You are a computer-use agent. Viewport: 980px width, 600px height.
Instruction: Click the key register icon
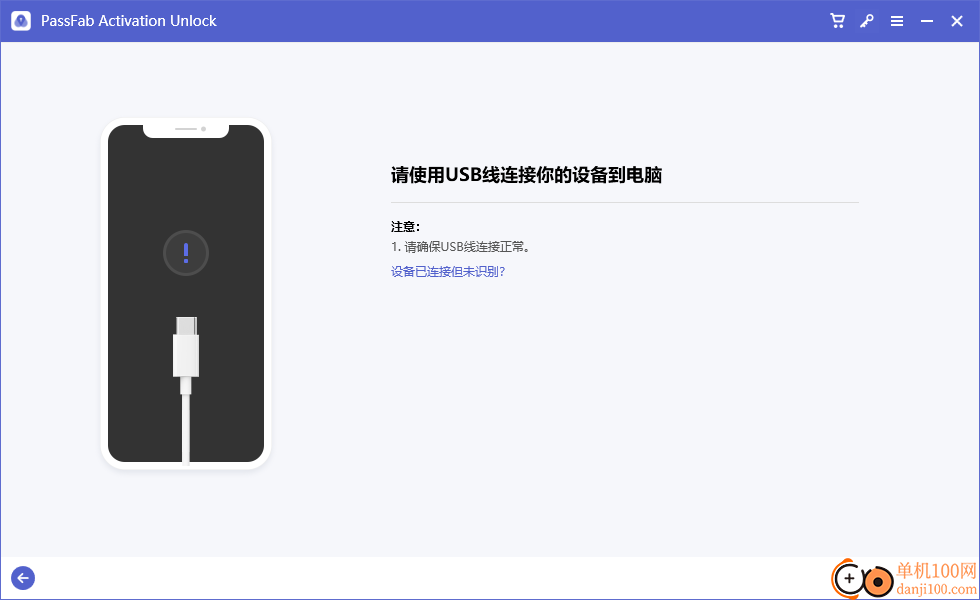[867, 21]
